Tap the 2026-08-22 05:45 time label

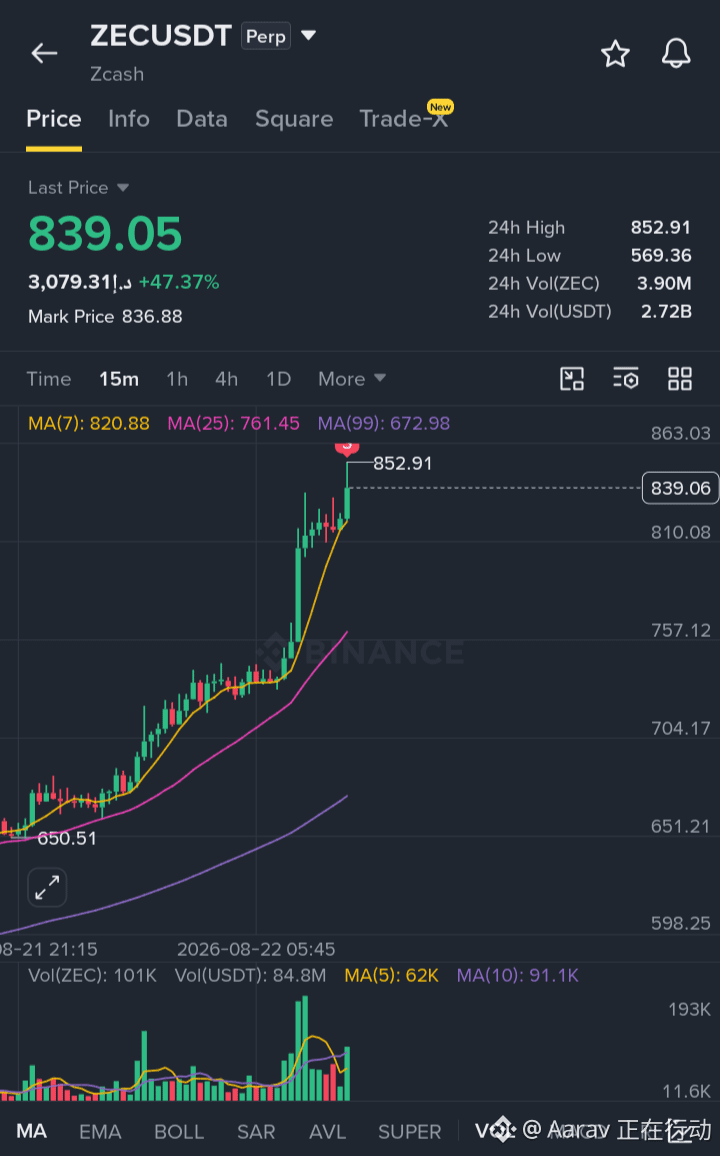tap(256, 949)
